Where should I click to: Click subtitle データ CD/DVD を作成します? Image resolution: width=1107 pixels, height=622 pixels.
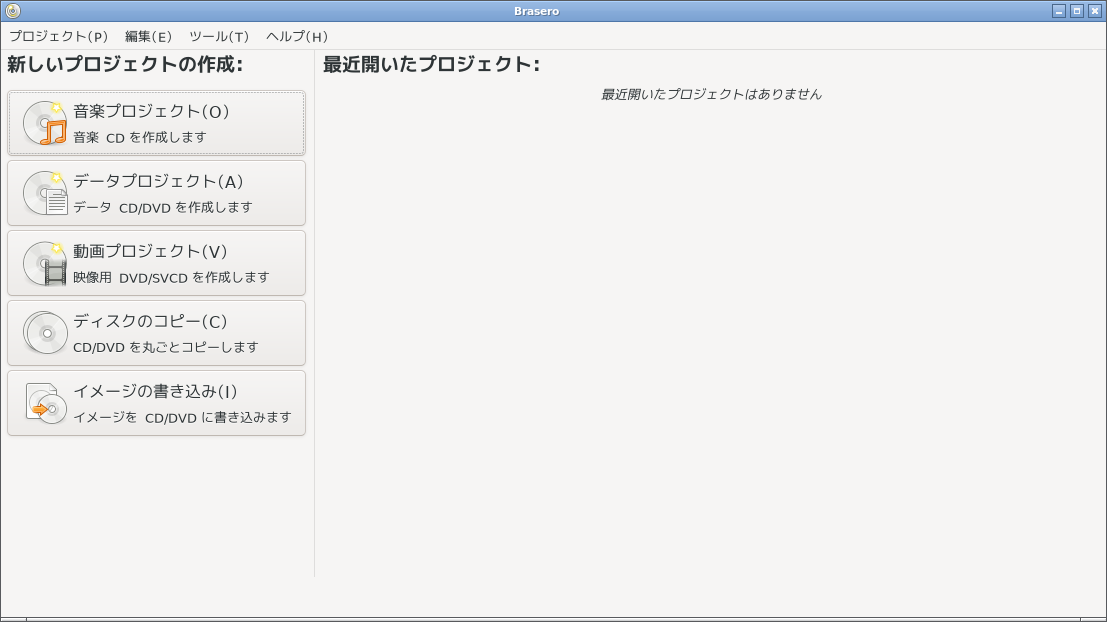163,207
